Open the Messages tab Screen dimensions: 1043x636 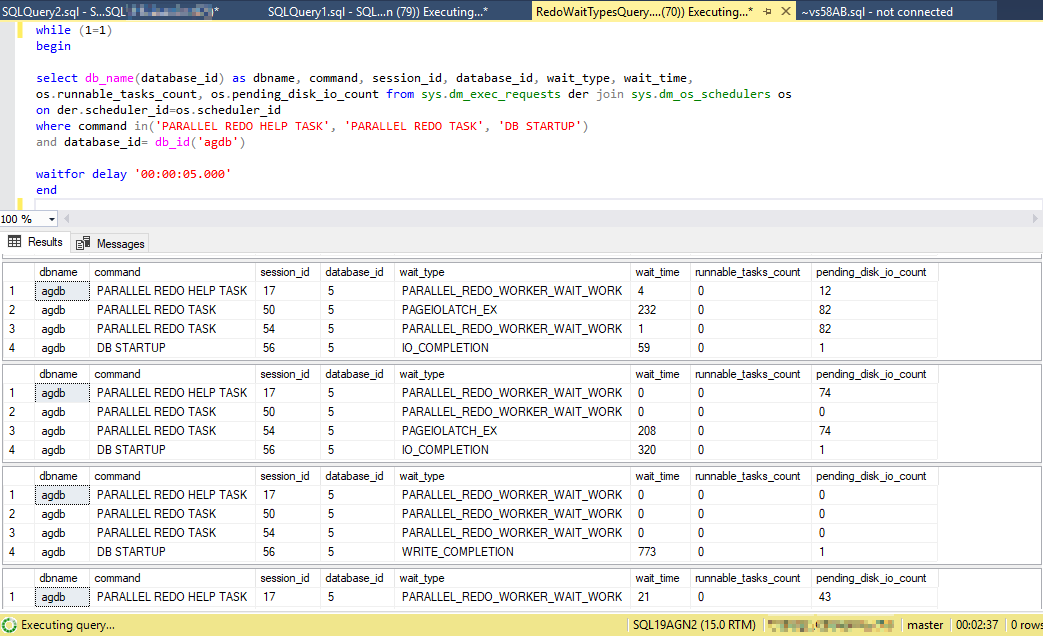point(120,243)
